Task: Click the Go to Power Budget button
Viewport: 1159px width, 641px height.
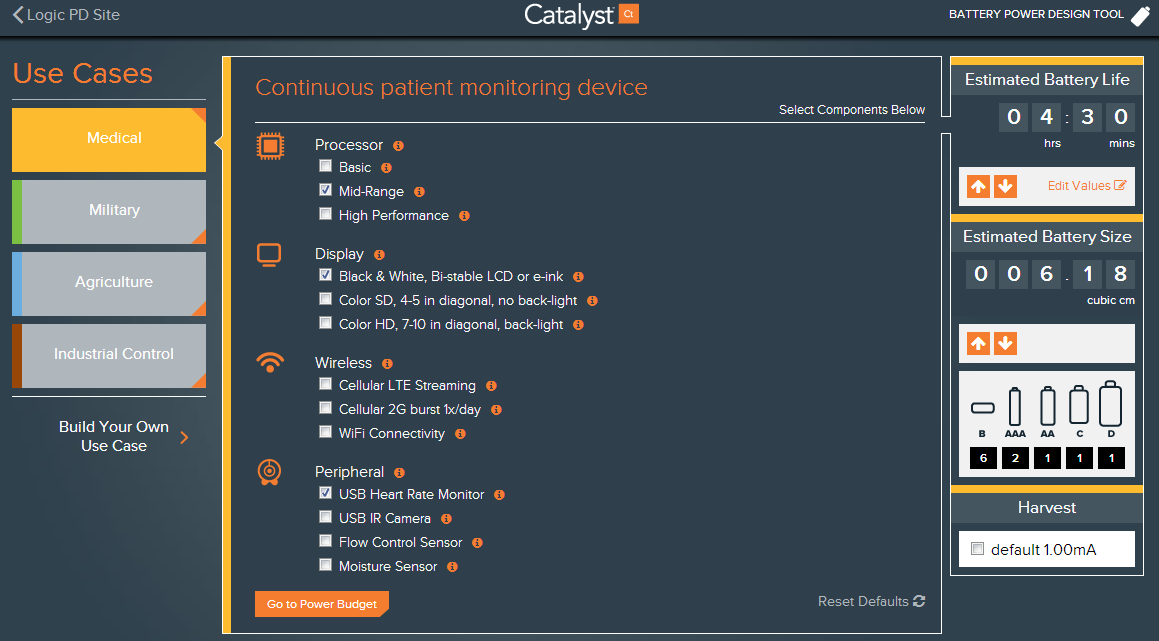Action: 321,604
